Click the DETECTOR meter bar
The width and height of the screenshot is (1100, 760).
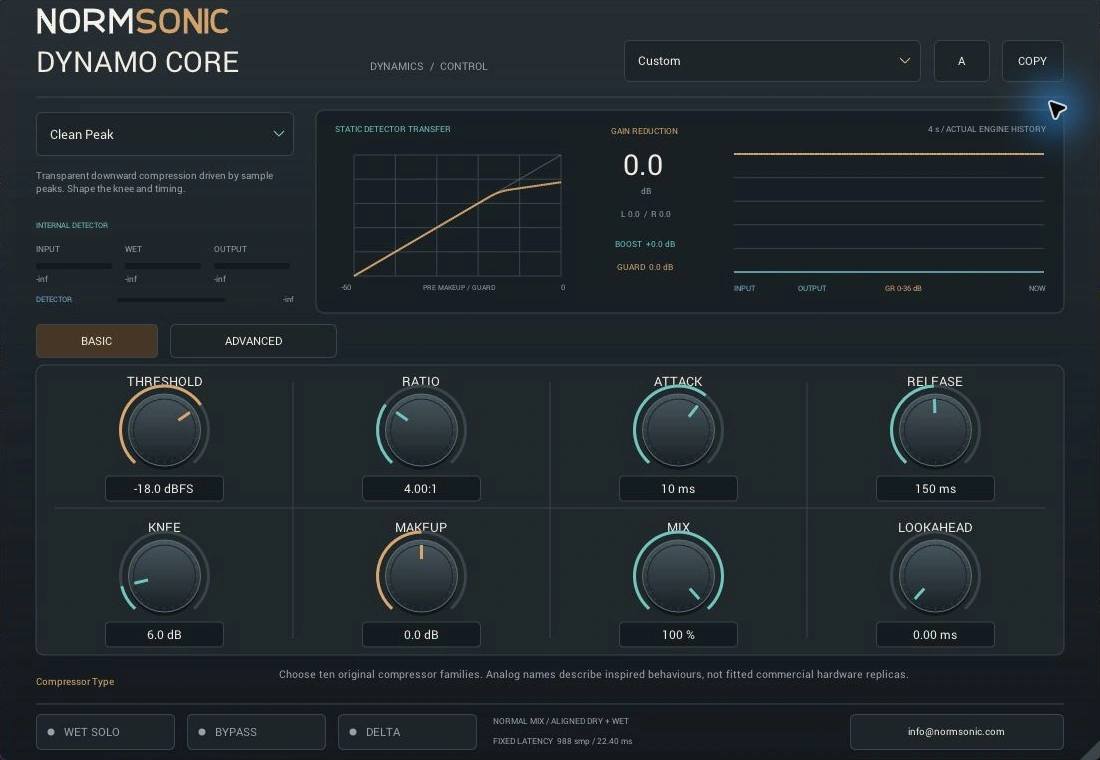pos(171,300)
